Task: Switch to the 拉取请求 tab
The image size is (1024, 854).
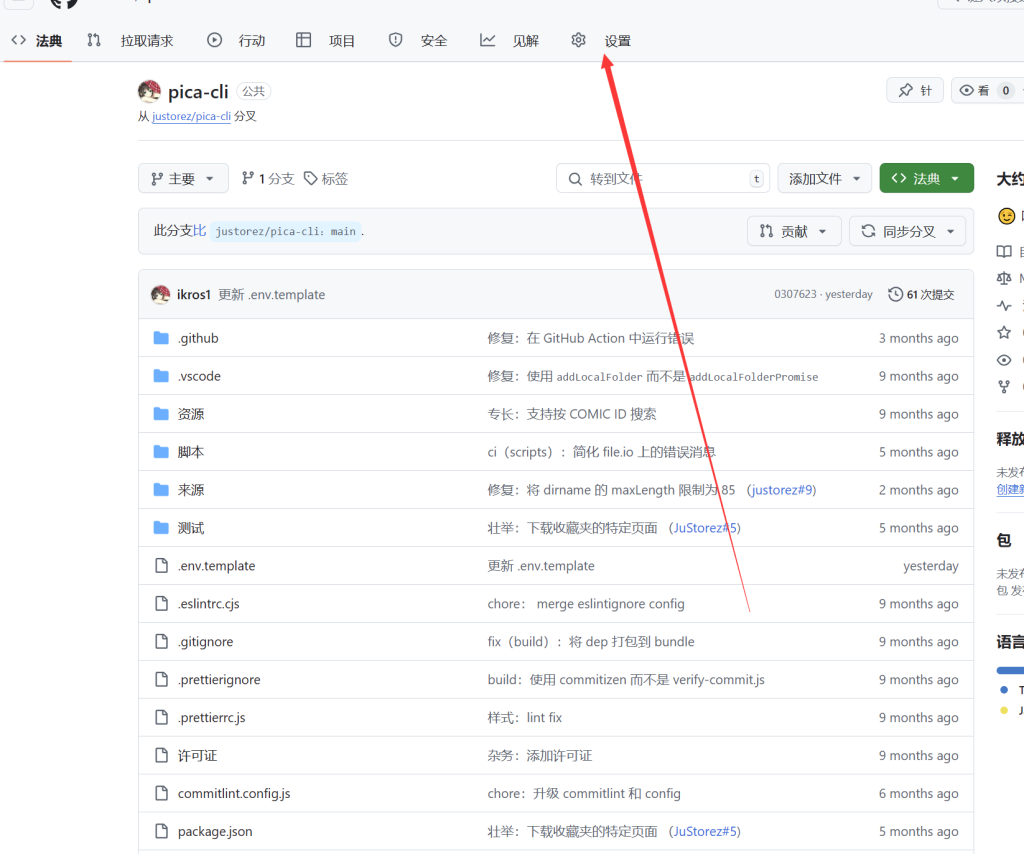Action: pos(131,40)
